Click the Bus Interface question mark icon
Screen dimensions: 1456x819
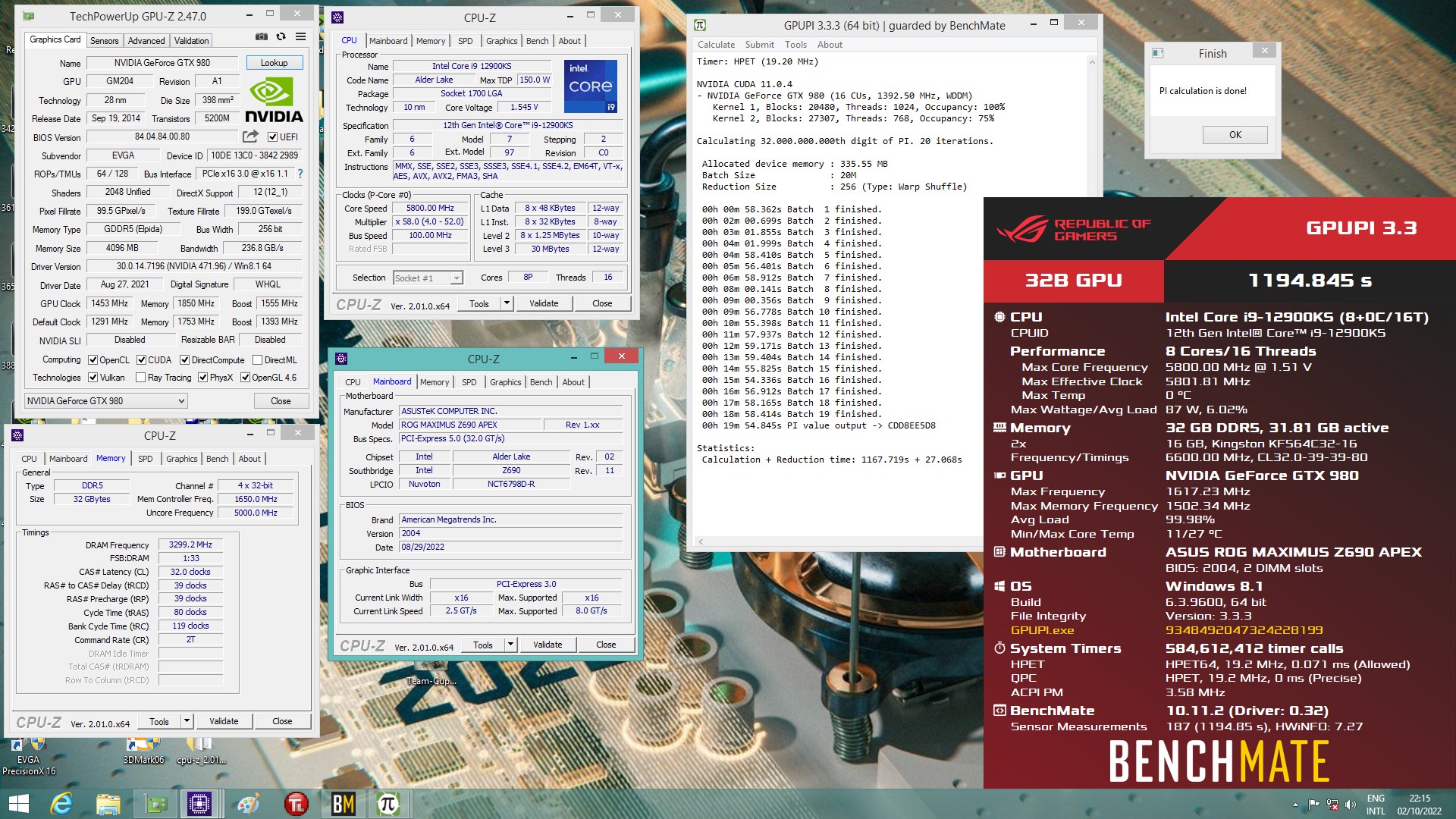coord(300,174)
